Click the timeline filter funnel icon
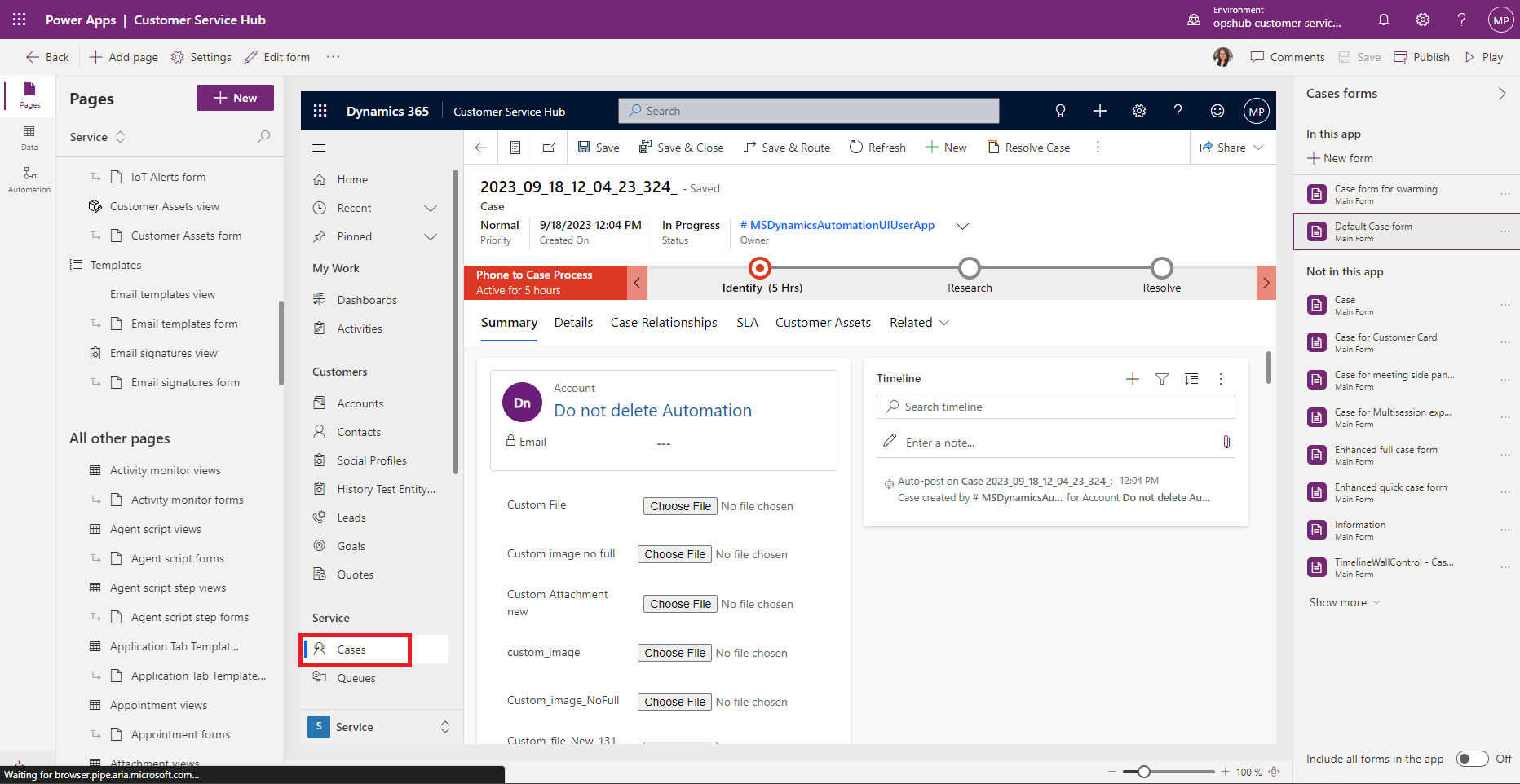Viewport: 1520px width, 784px height. (x=1162, y=379)
